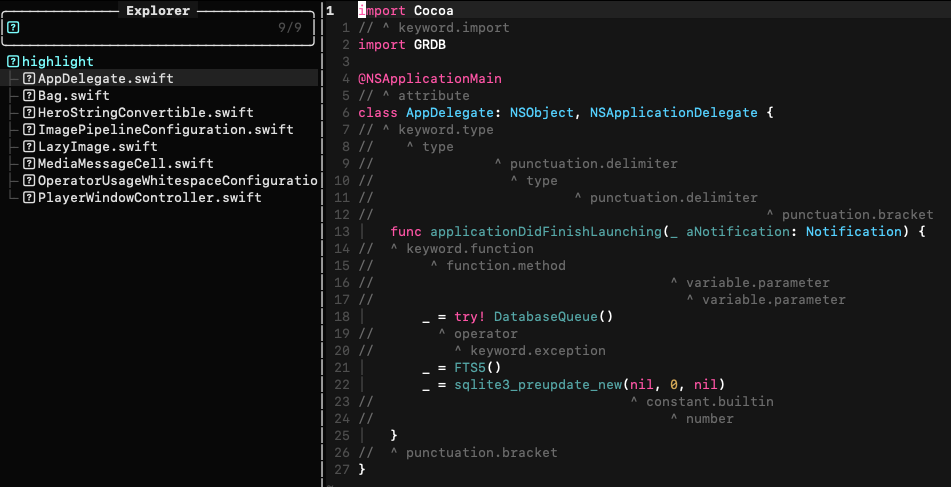Click the 'keyword.type' comment
This screenshot has height=487, width=951.
[446, 130]
